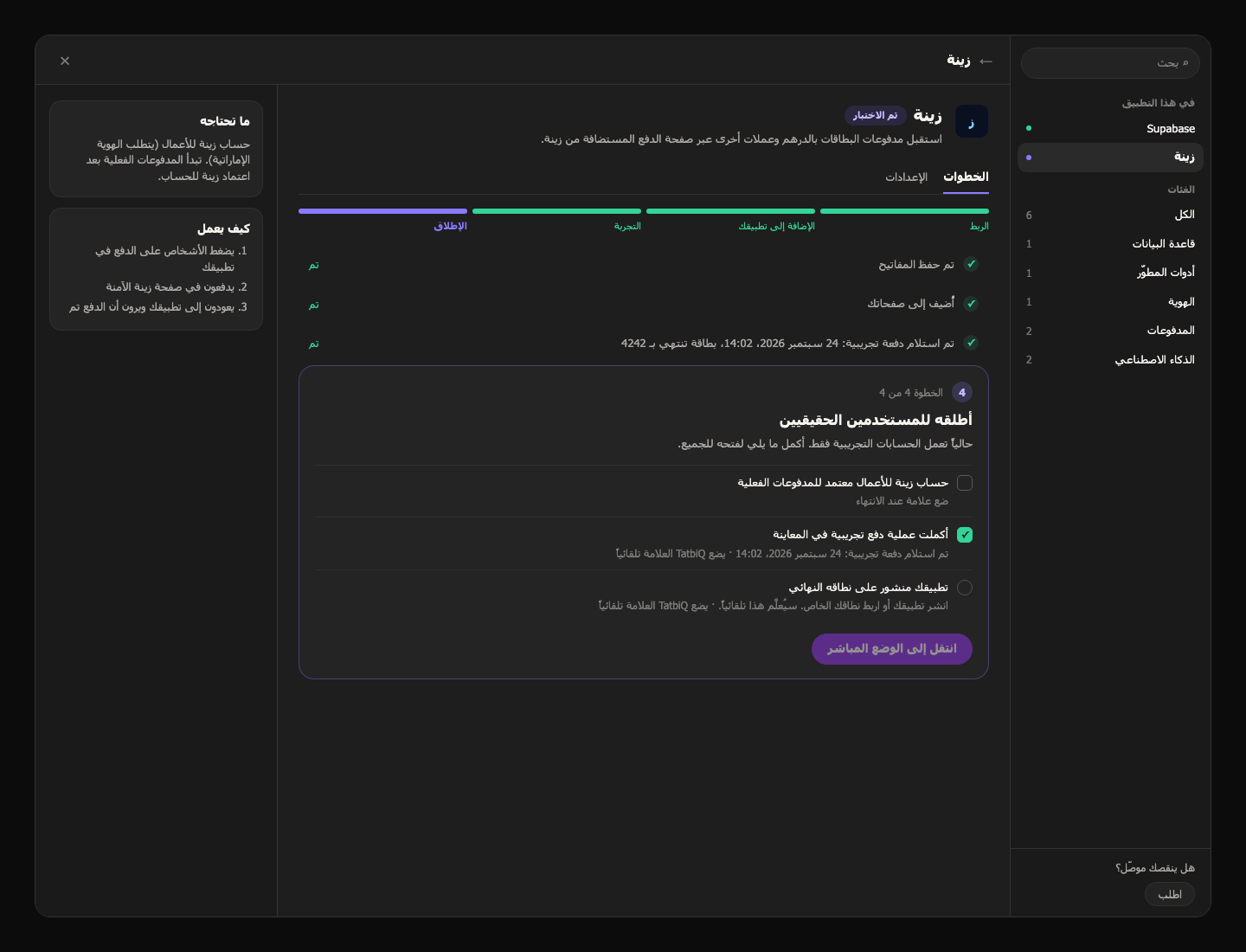Click the أضيف إلى صفحاتك step text
This screenshot has width=1246, height=952.
tap(911, 304)
